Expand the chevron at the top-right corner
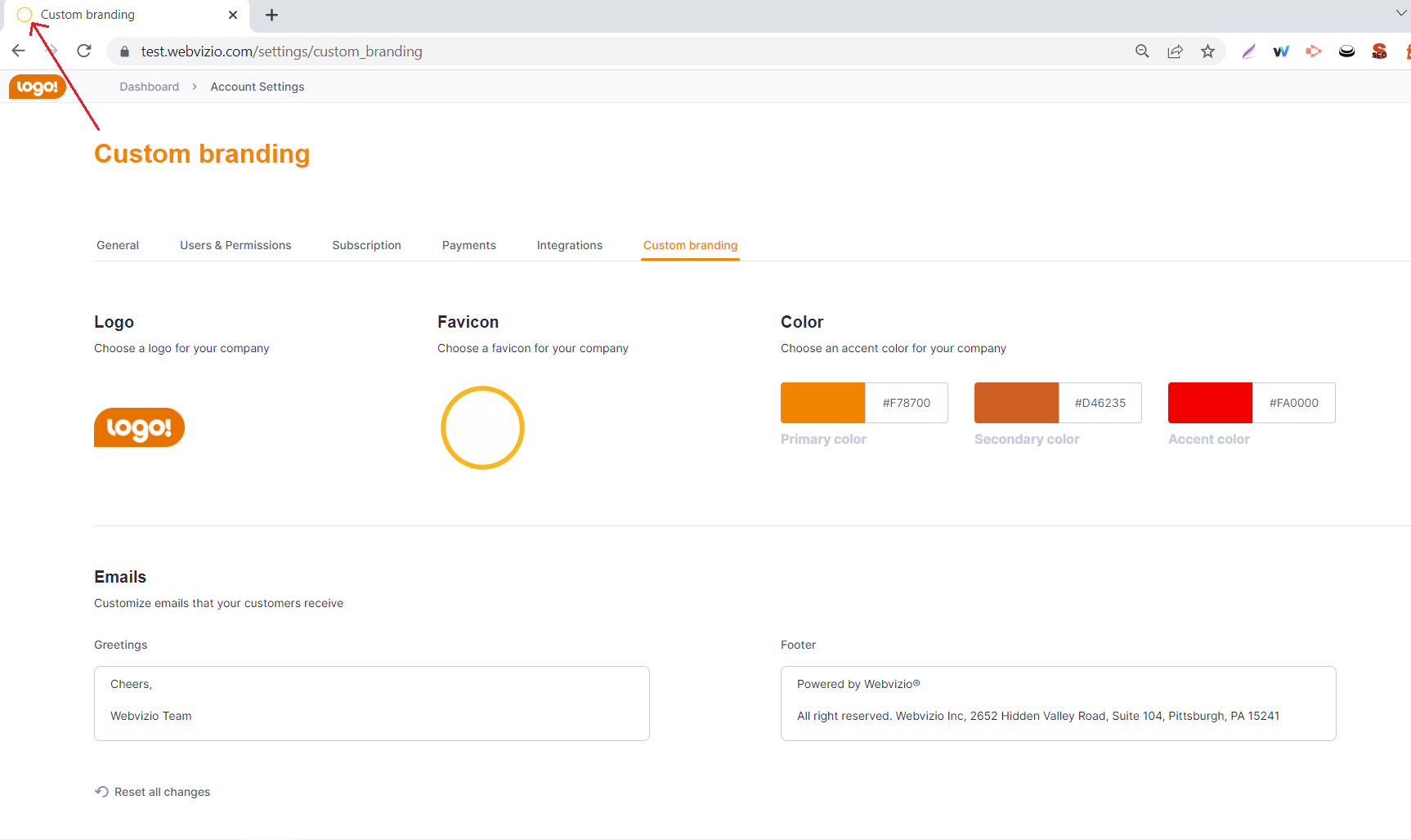1411x840 pixels. (x=1400, y=12)
